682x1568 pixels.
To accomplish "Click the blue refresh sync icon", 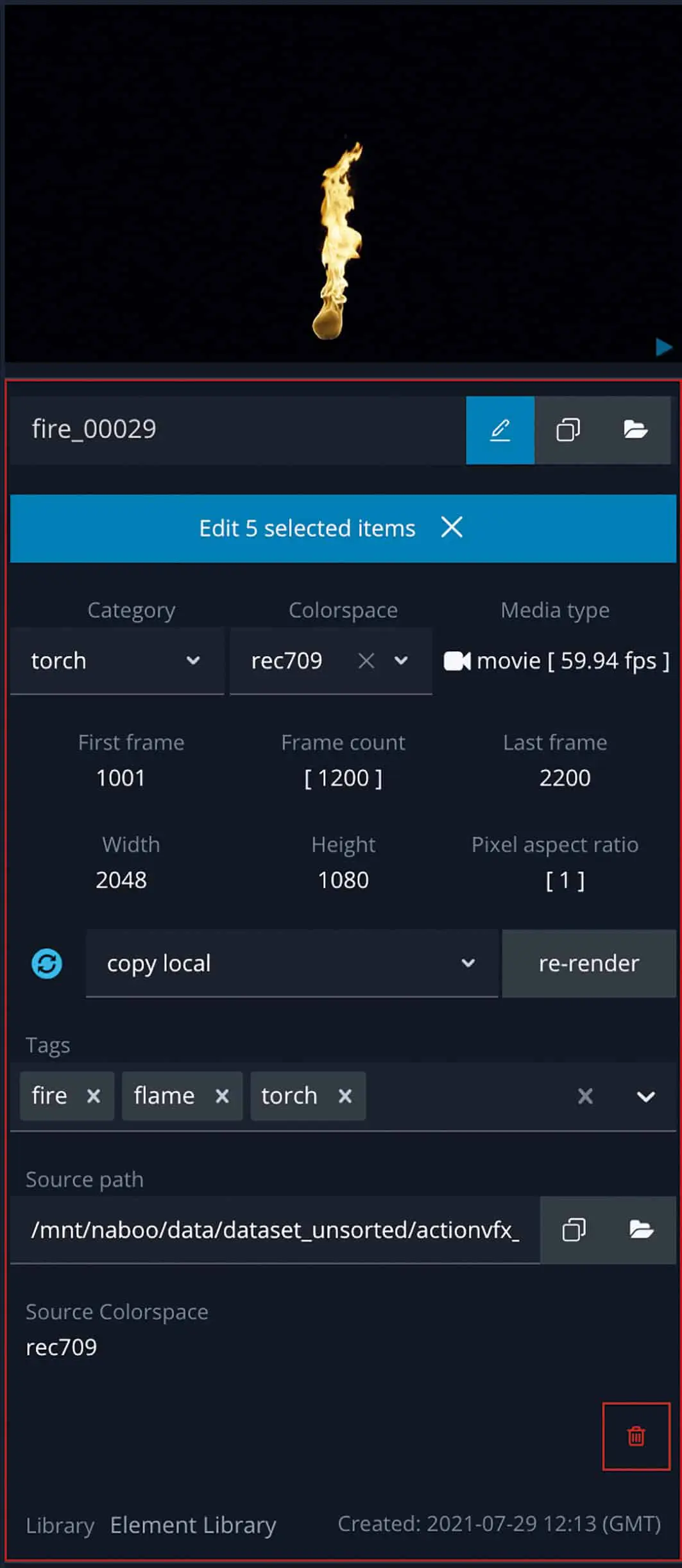I will pos(47,964).
